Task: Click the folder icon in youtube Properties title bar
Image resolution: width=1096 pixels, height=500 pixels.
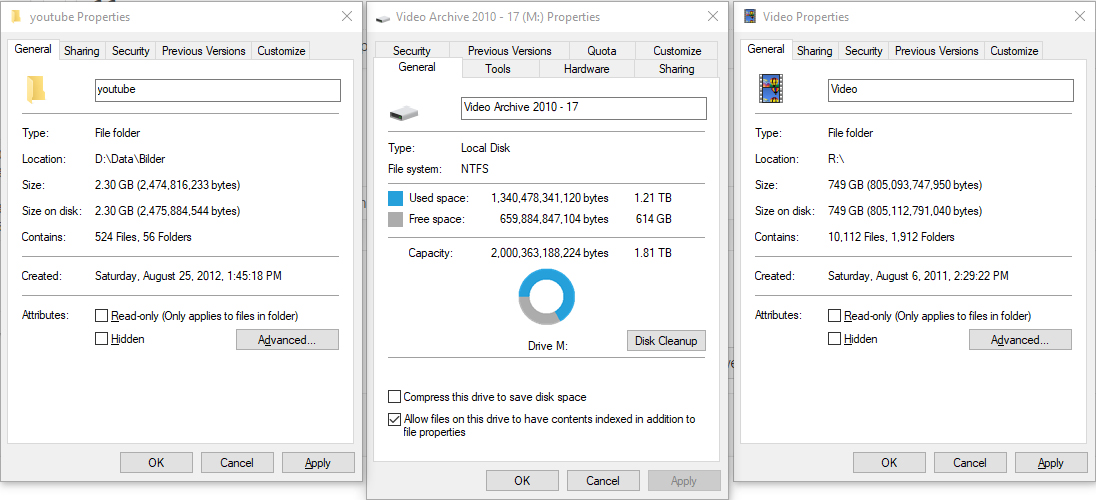Action: tap(16, 17)
